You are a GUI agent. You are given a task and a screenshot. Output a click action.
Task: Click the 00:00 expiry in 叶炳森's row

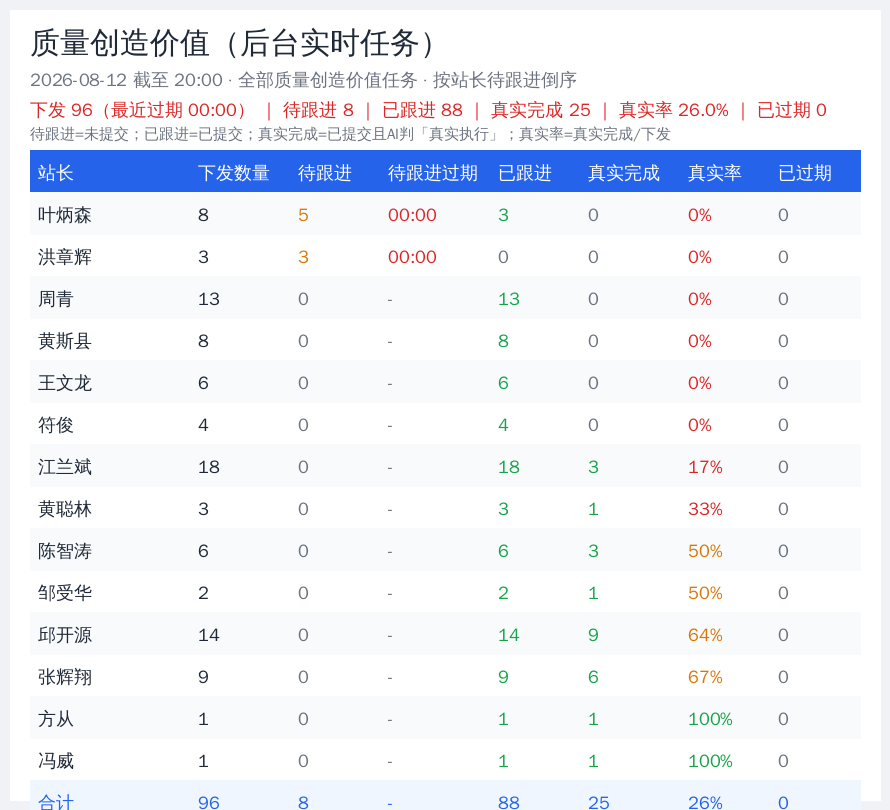412,215
